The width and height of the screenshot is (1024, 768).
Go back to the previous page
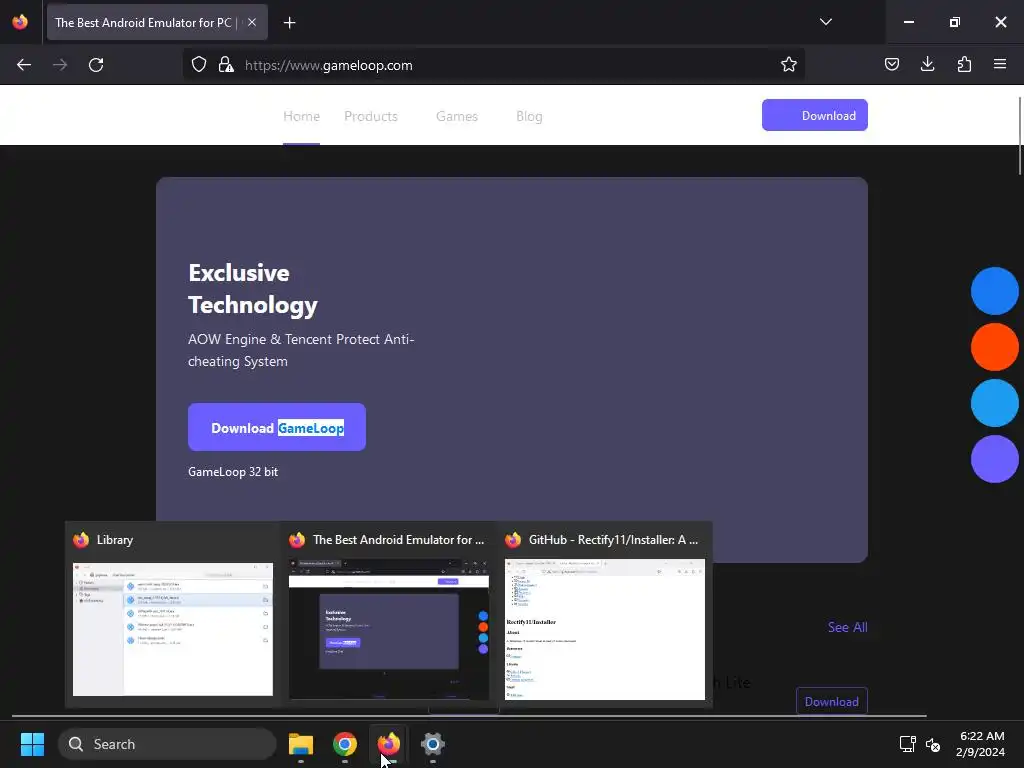[x=24, y=65]
